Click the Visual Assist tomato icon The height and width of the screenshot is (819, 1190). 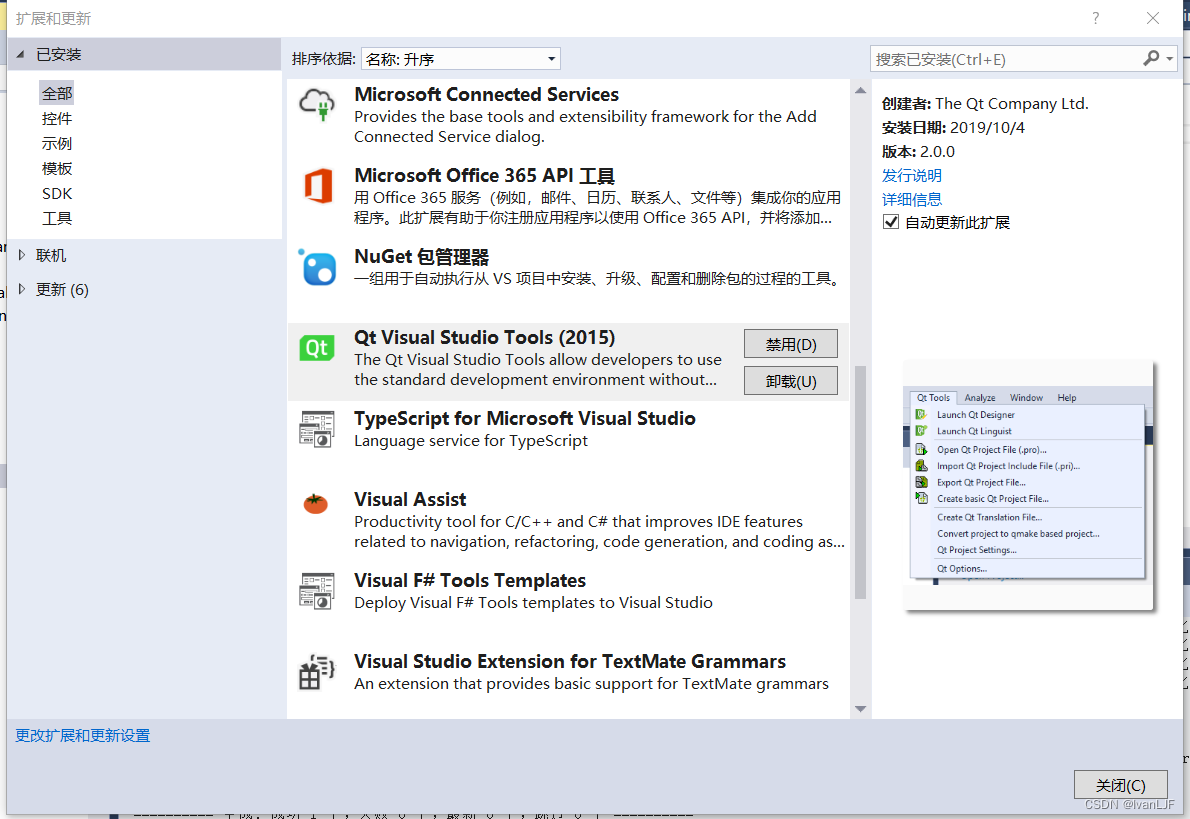316,503
